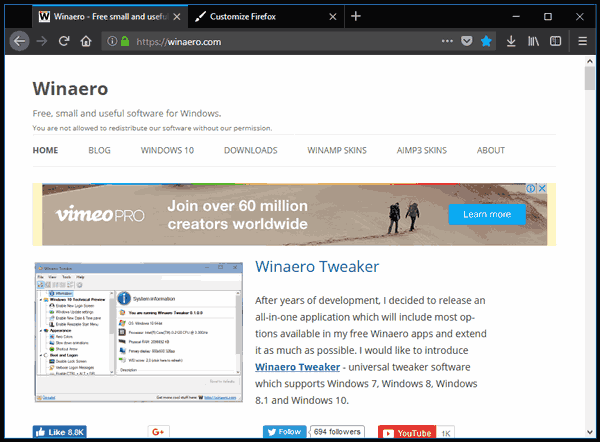600x442 pixels.
Task: Click the forward arrow button
Action: click(42, 41)
